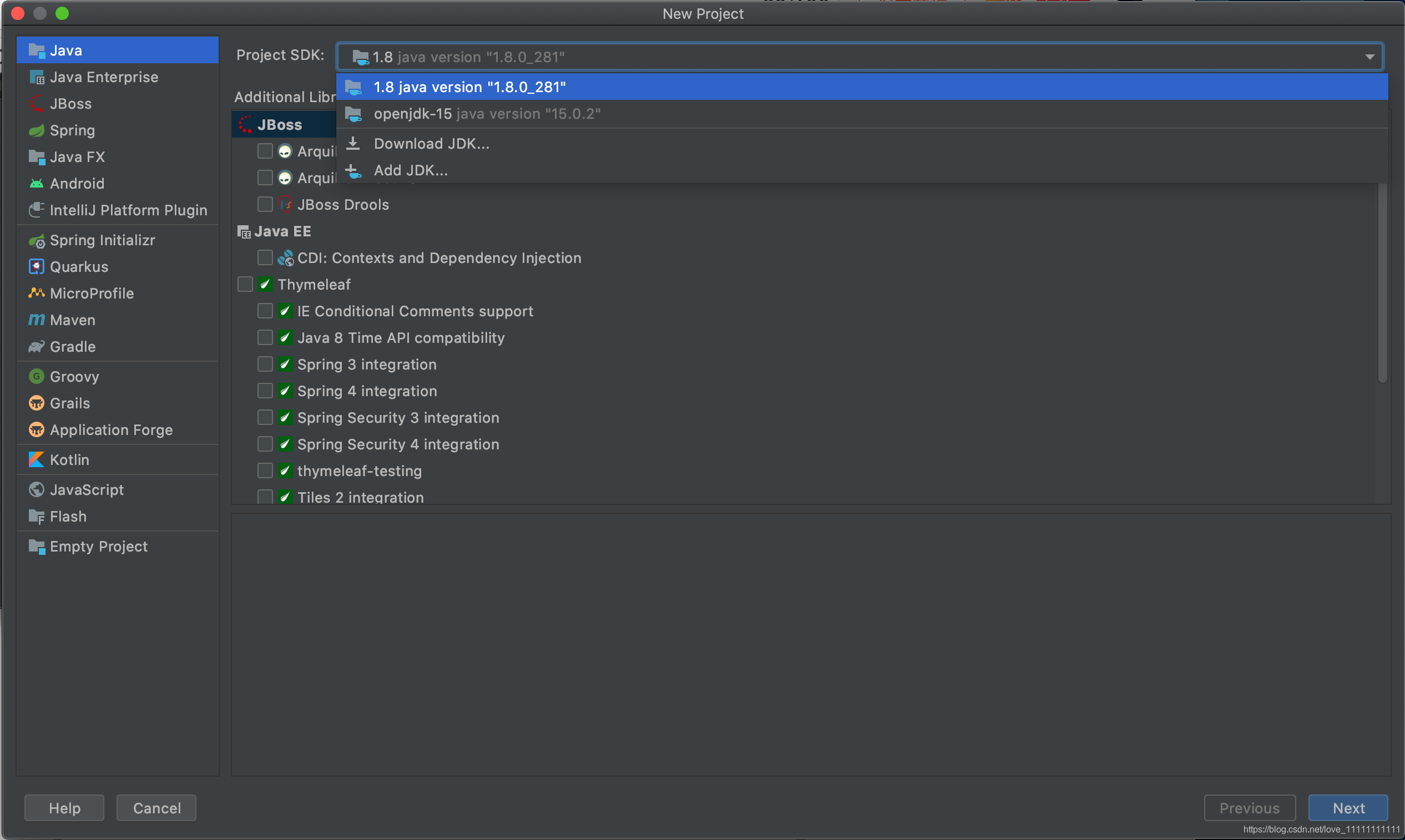This screenshot has height=840, width=1405.
Task: Click the MicroProfile icon
Action: pyautogui.click(x=37, y=293)
